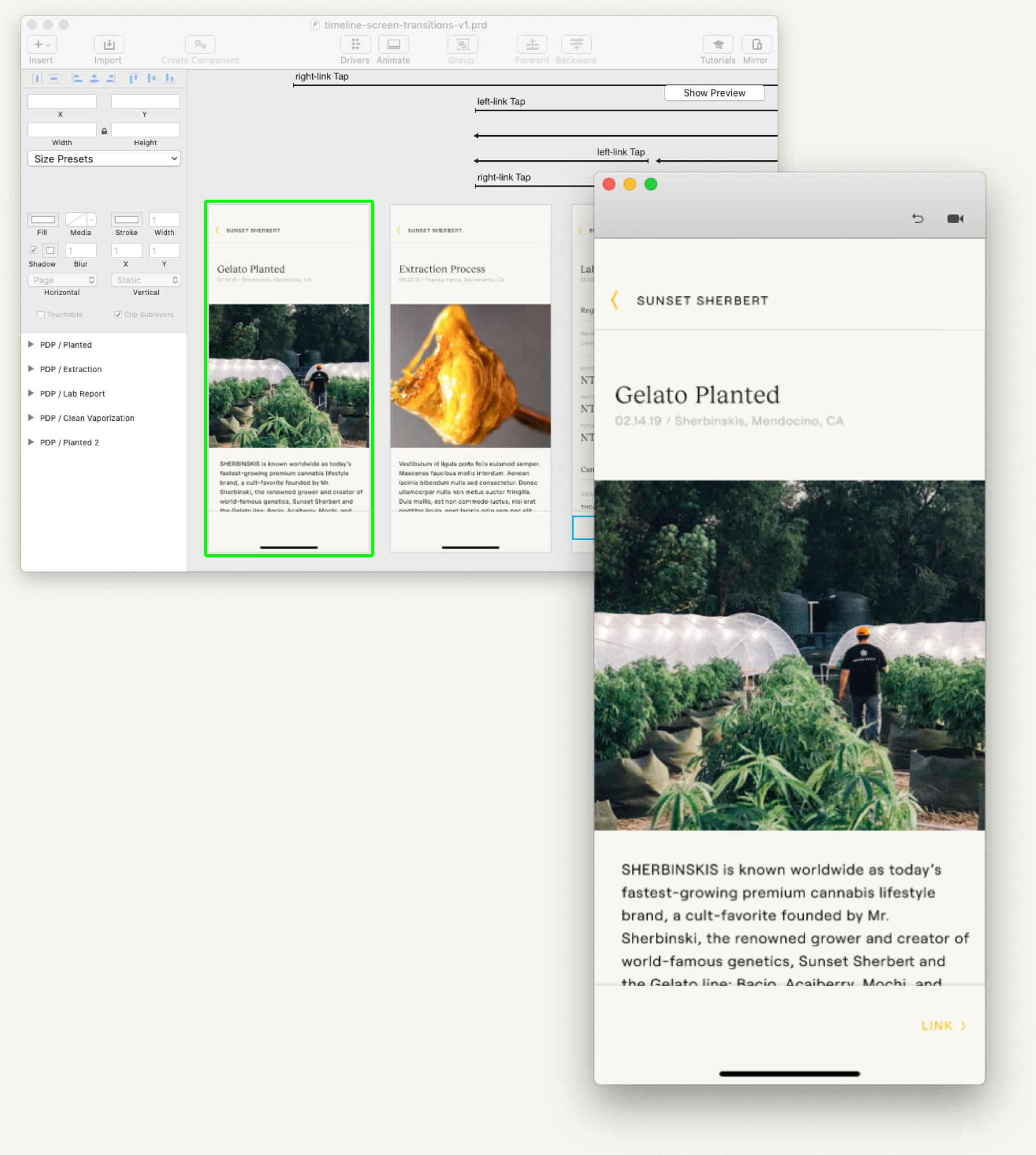Click the document icon in title bar

tap(315, 24)
